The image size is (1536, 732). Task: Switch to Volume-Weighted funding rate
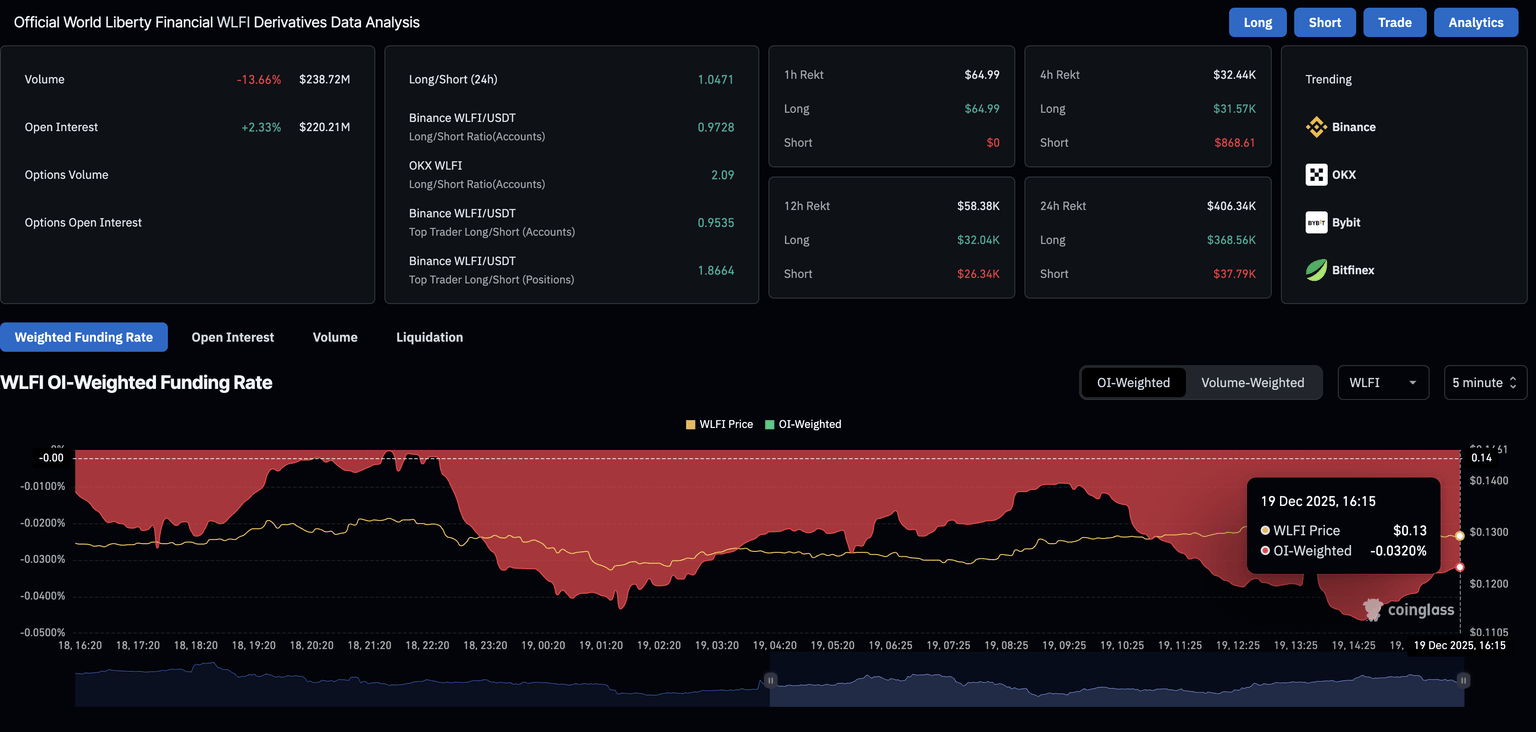[1252, 382]
